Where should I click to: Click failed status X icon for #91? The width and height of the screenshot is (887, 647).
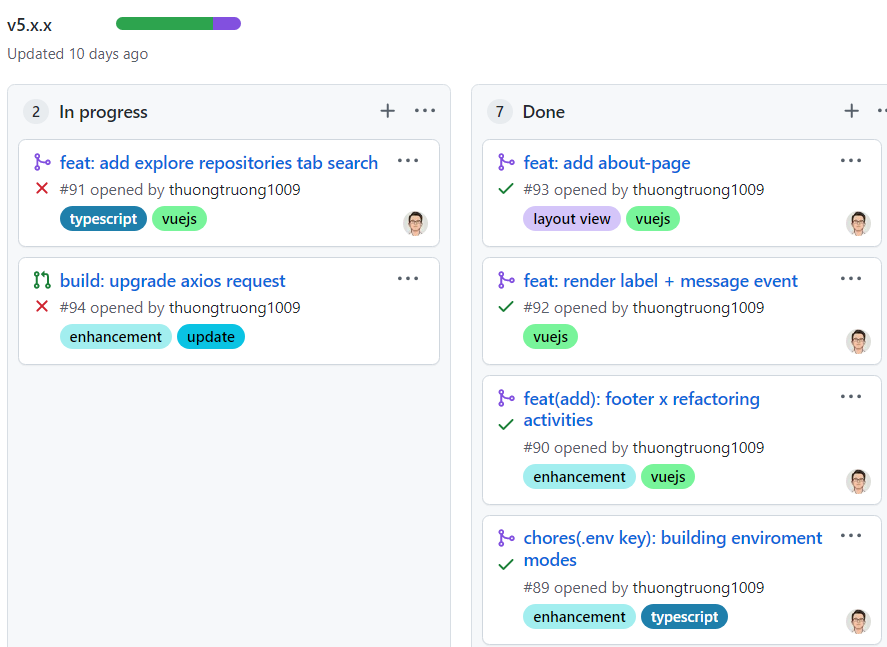click(x=42, y=189)
